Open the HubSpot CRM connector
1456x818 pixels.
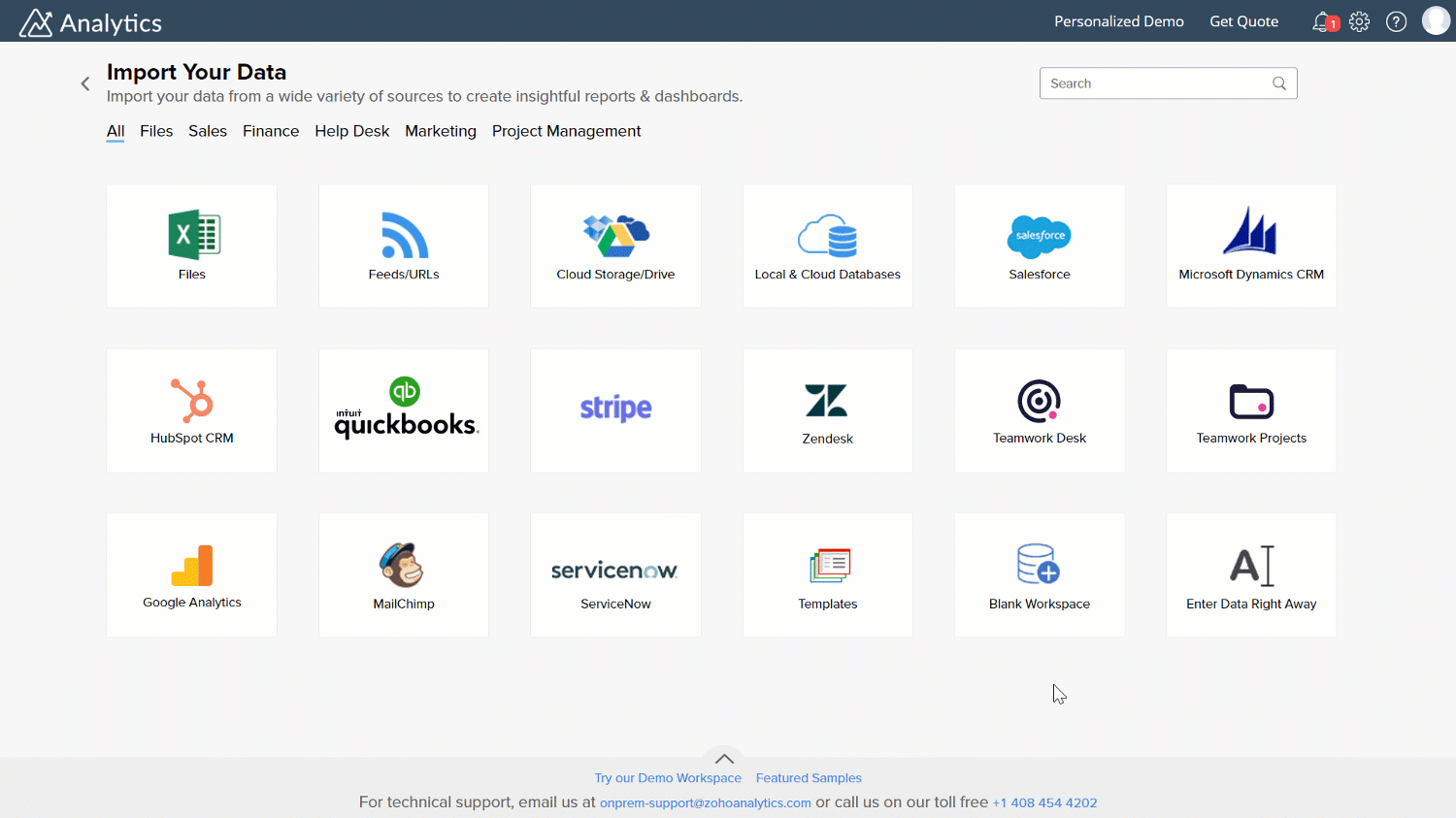[191, 410]
